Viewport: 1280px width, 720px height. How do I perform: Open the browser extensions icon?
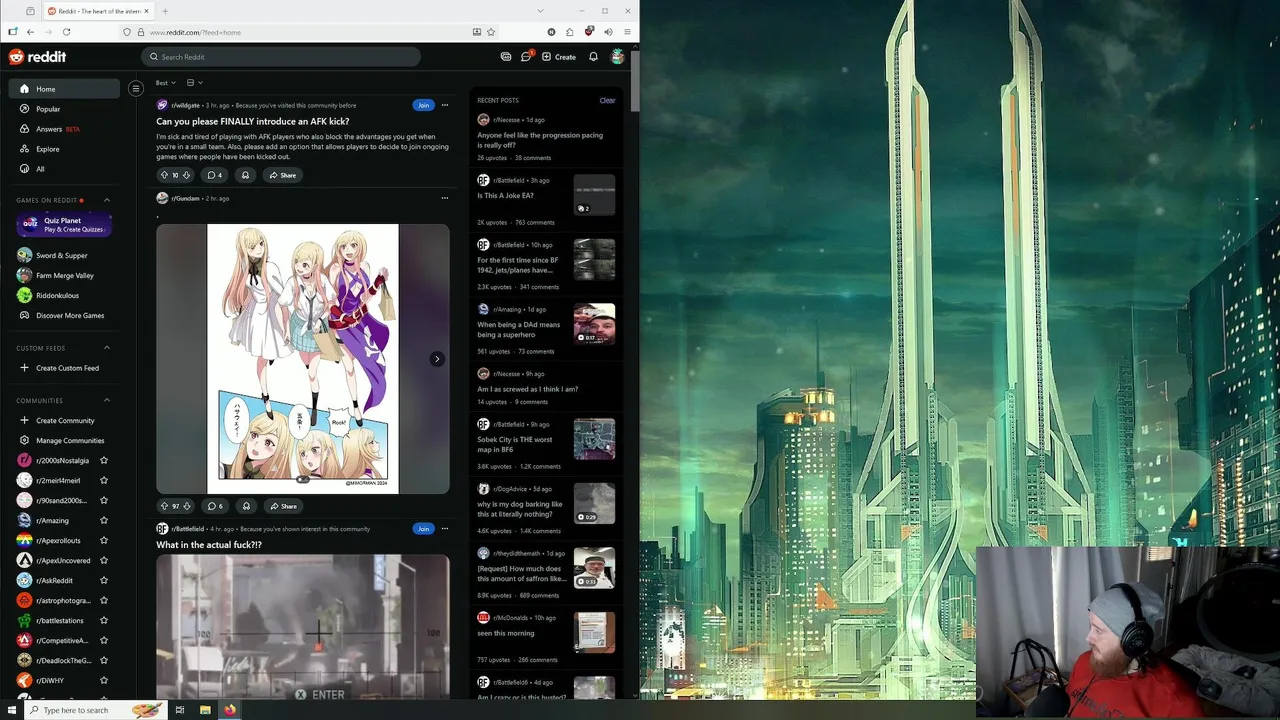[570, 32]
